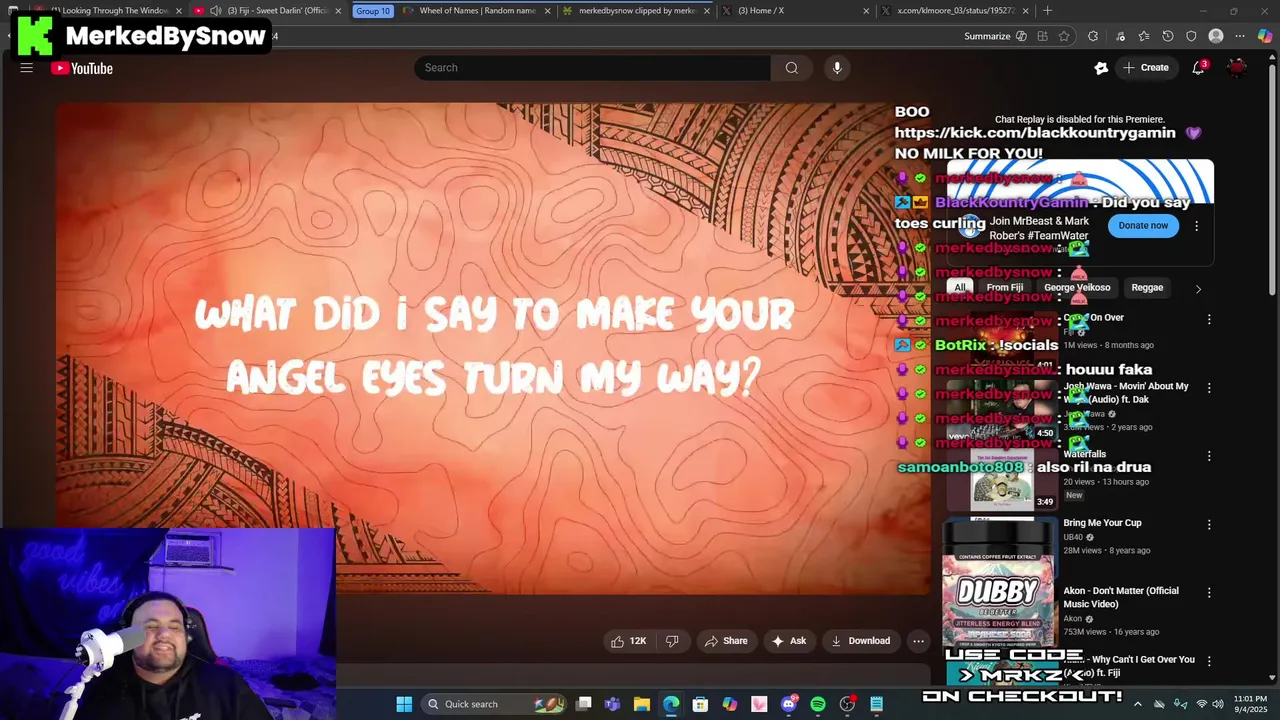The width and height of the screenshot is (1280, 720).
Task: Dislike the video
Action: (672, 641)
